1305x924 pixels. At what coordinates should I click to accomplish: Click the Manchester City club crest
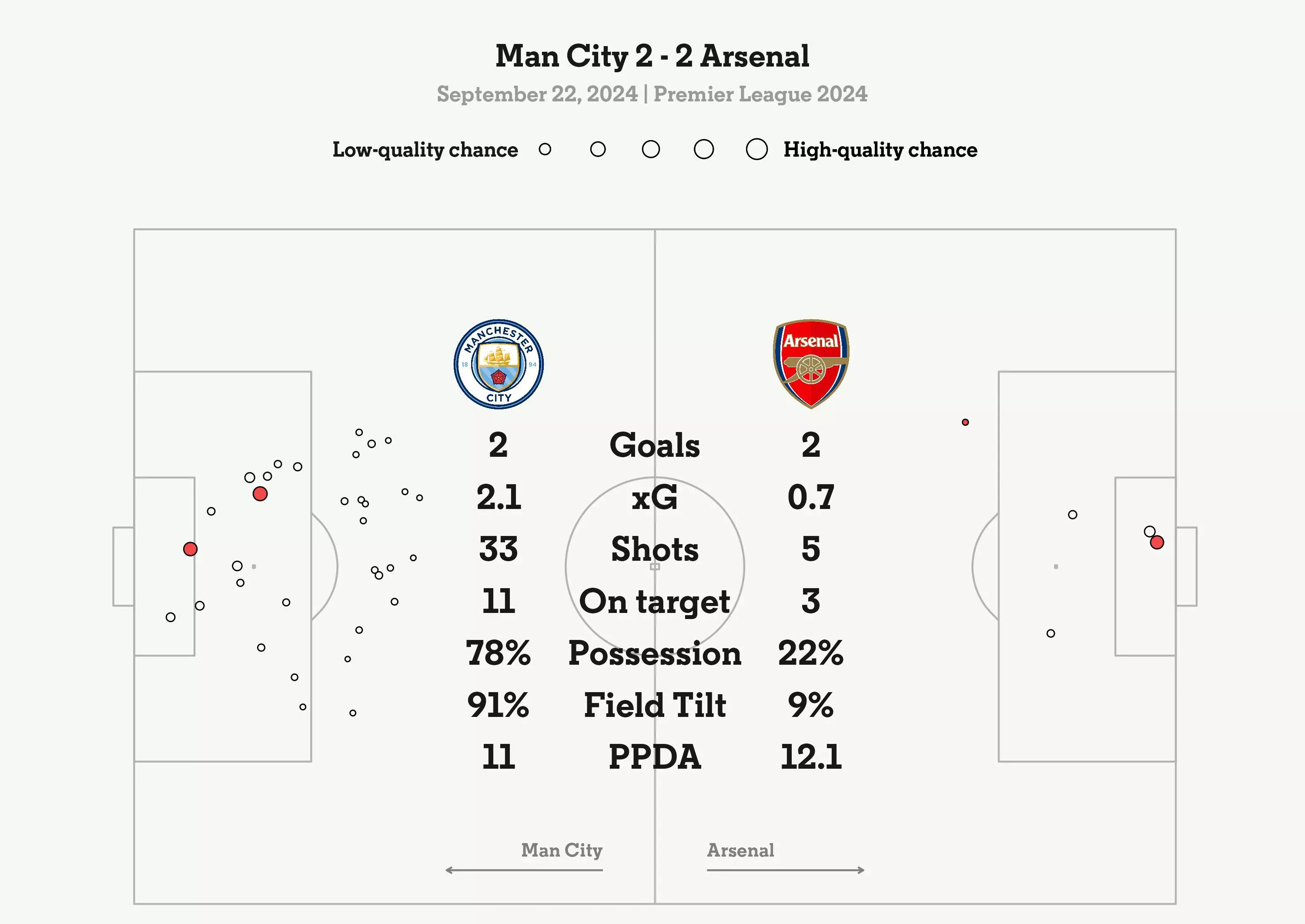point(499,364)
